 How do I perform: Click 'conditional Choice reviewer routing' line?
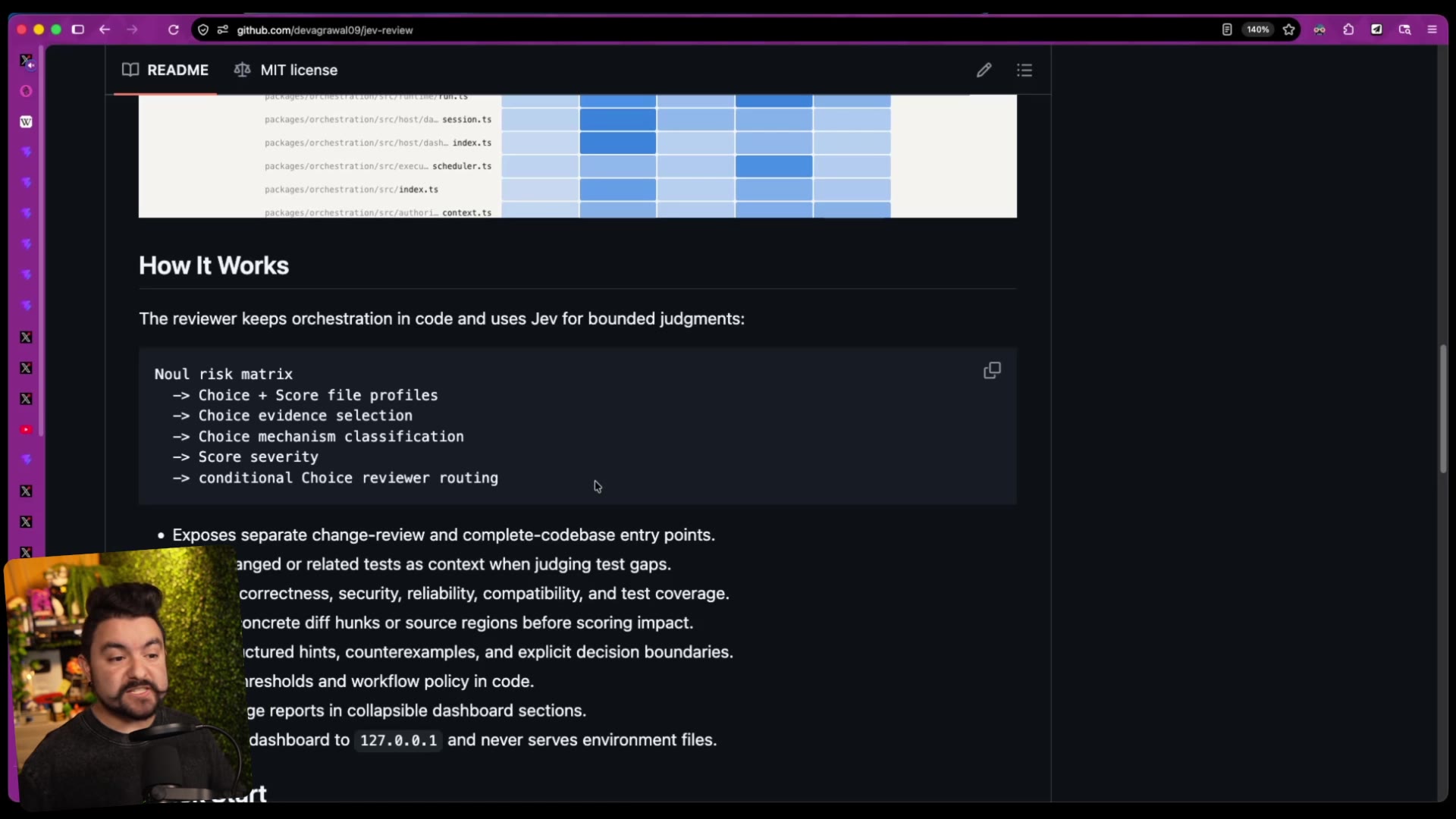[348, 478]
